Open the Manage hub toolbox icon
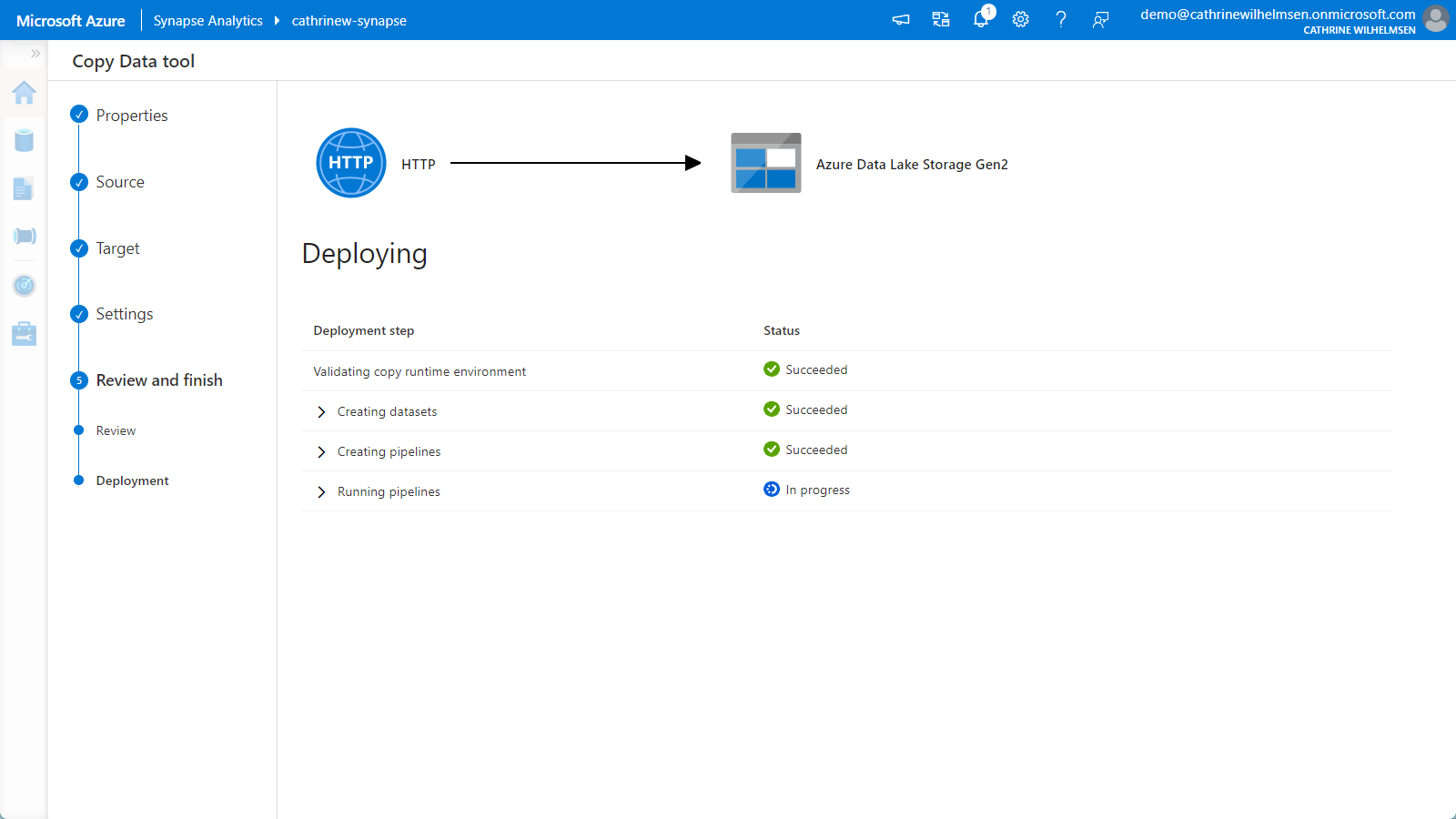 click(x=25, y=334)
